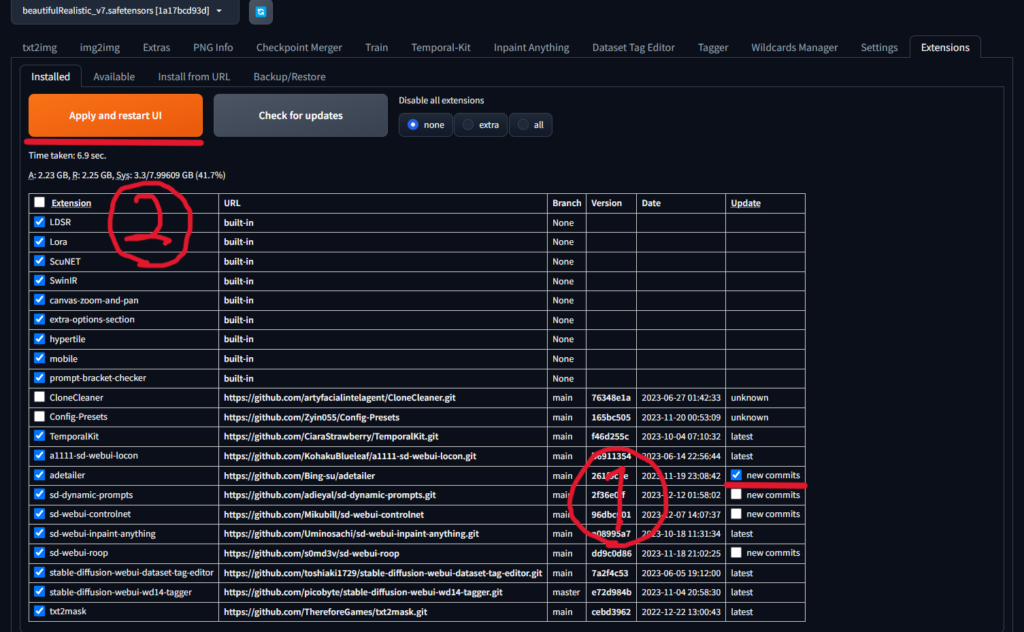
Task: Disable the sd-webui-inpaint-anything extension checkbox
Action: click(x=40, y=533)
